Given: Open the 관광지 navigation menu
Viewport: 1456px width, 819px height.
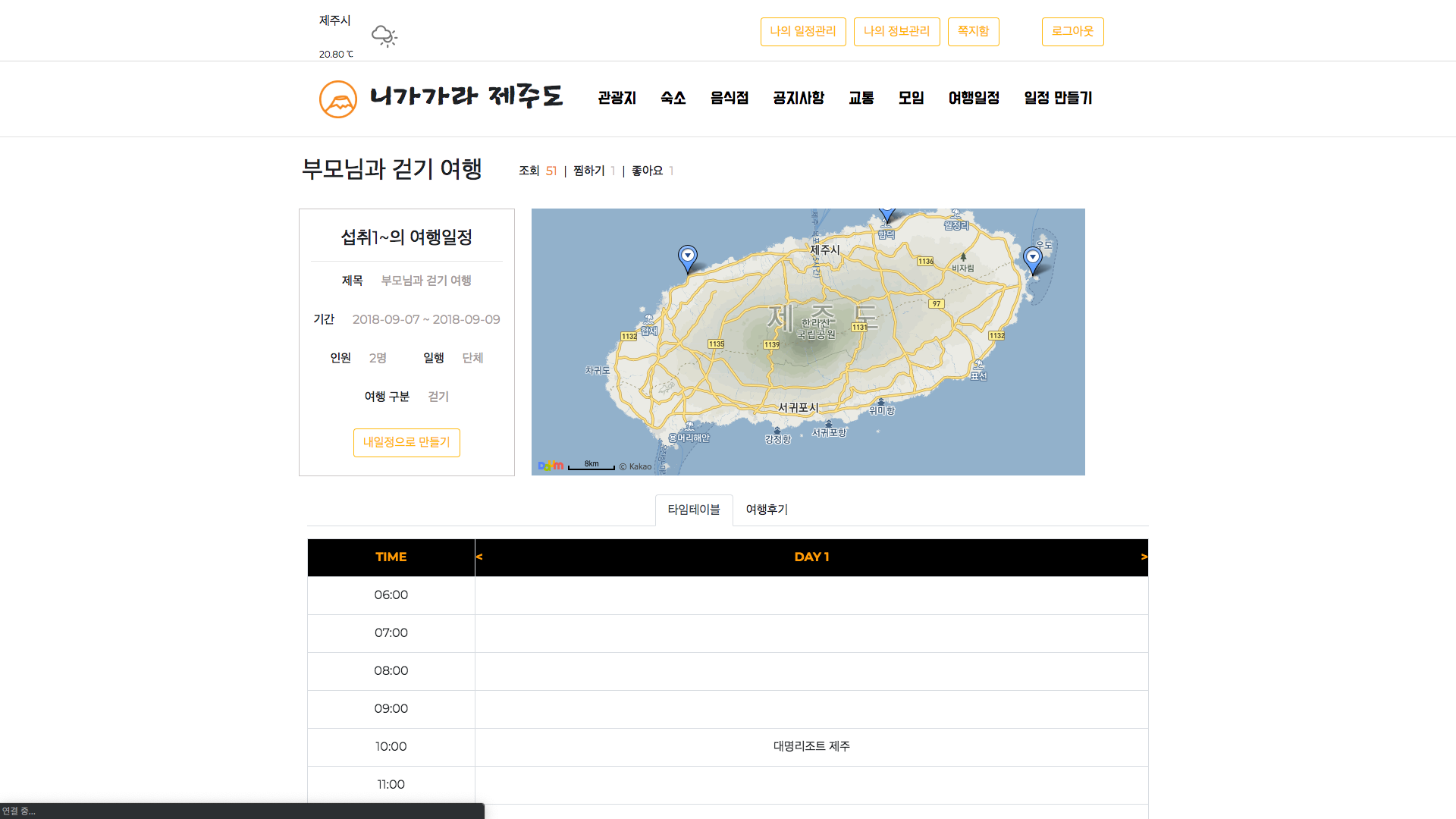Looking at the screenshot, I should tap(616, 98).
